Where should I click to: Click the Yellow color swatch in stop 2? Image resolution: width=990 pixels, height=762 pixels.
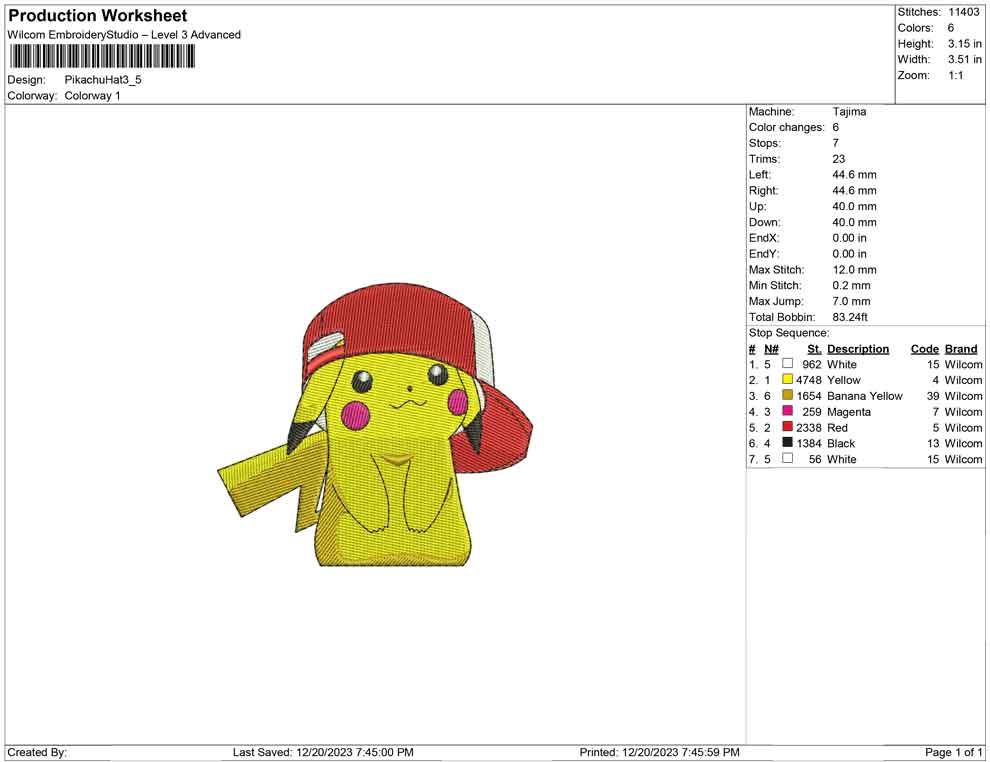(787, 379)
